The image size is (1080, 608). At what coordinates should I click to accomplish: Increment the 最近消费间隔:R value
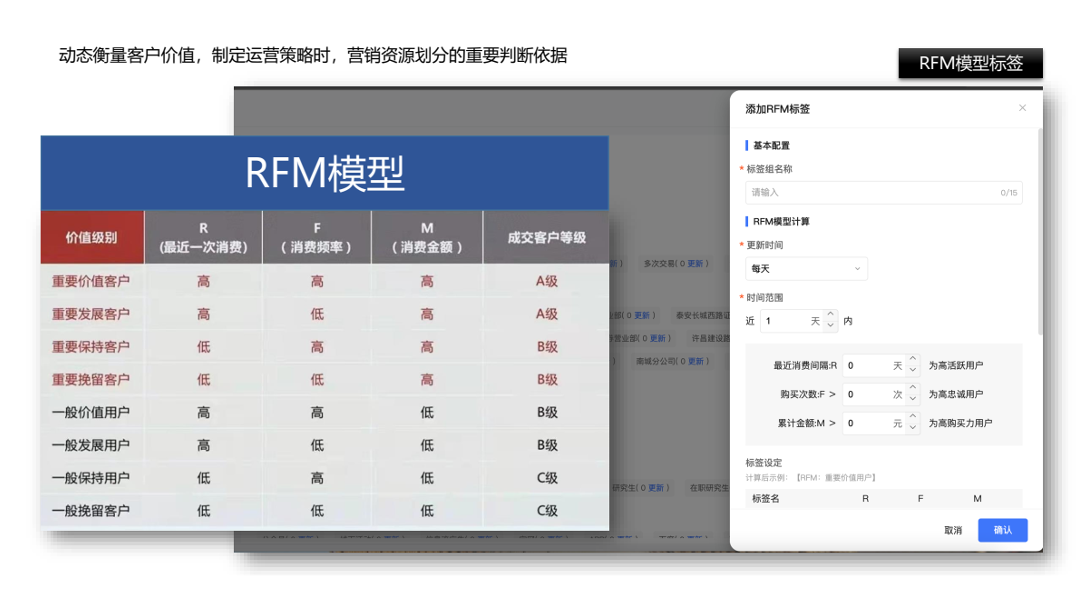(912, 360)
